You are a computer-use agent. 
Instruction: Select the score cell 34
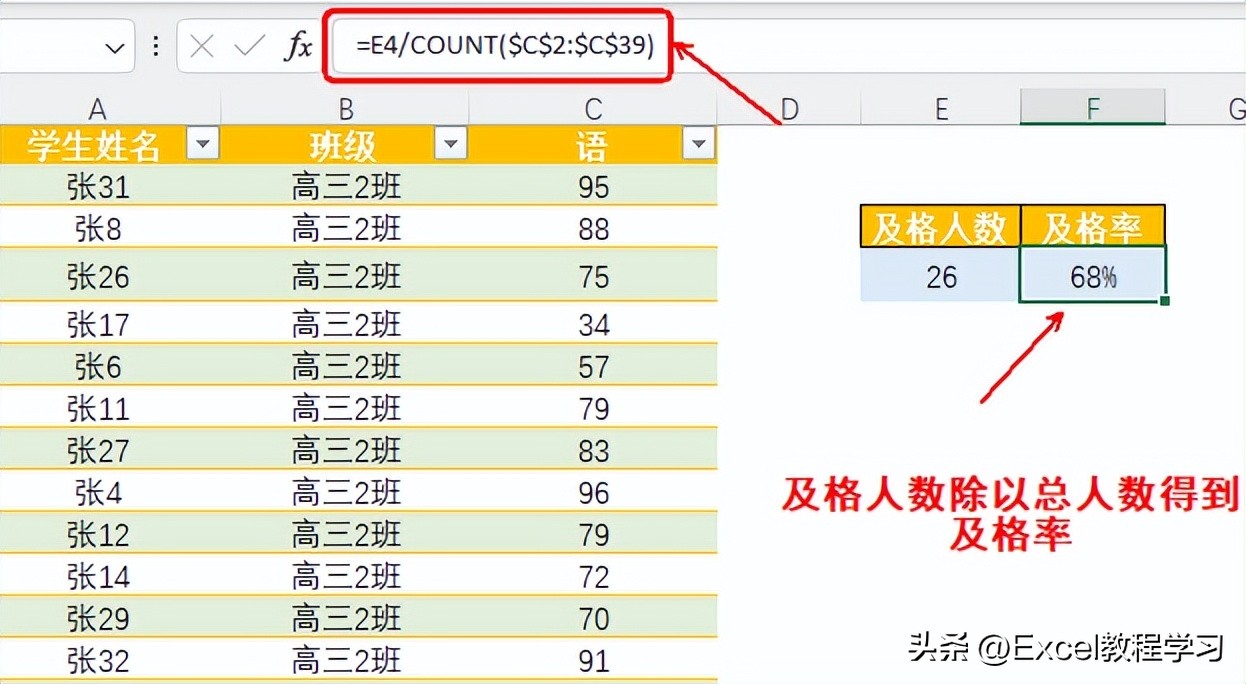[x=594, y=323]
